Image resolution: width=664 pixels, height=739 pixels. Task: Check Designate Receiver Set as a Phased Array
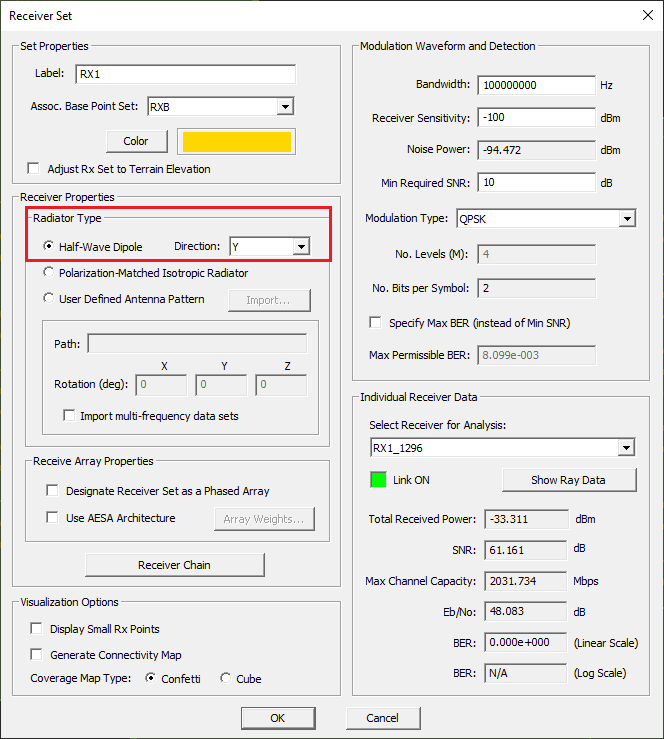pos(52,491)
